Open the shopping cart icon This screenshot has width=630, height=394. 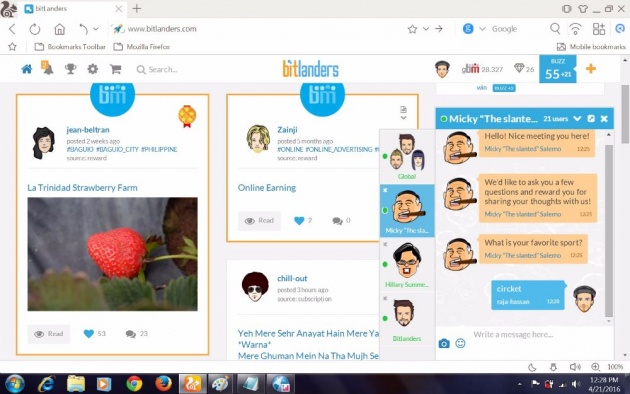tap(116, 69)
